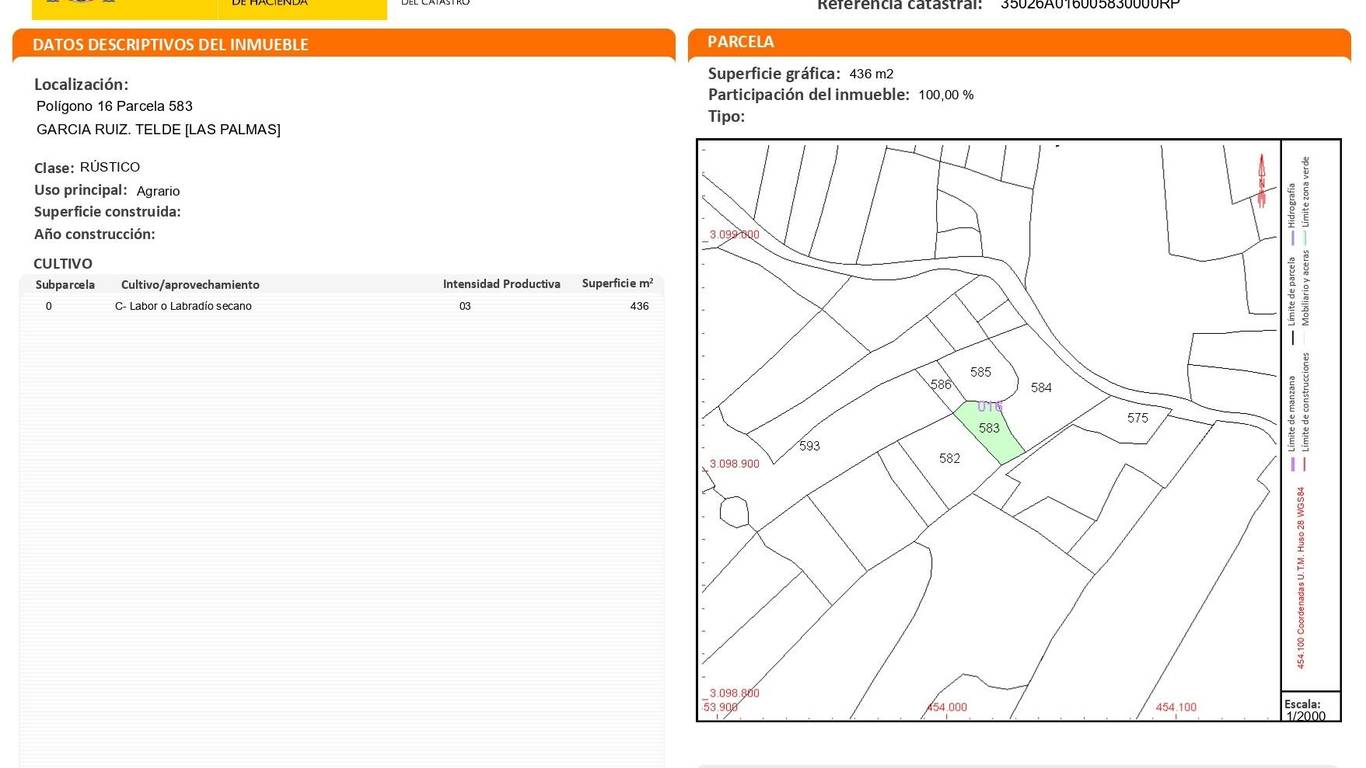Select parcel 593 on the map
Image resolution: width=1366 pixels, height=768 pixels.
809,446
